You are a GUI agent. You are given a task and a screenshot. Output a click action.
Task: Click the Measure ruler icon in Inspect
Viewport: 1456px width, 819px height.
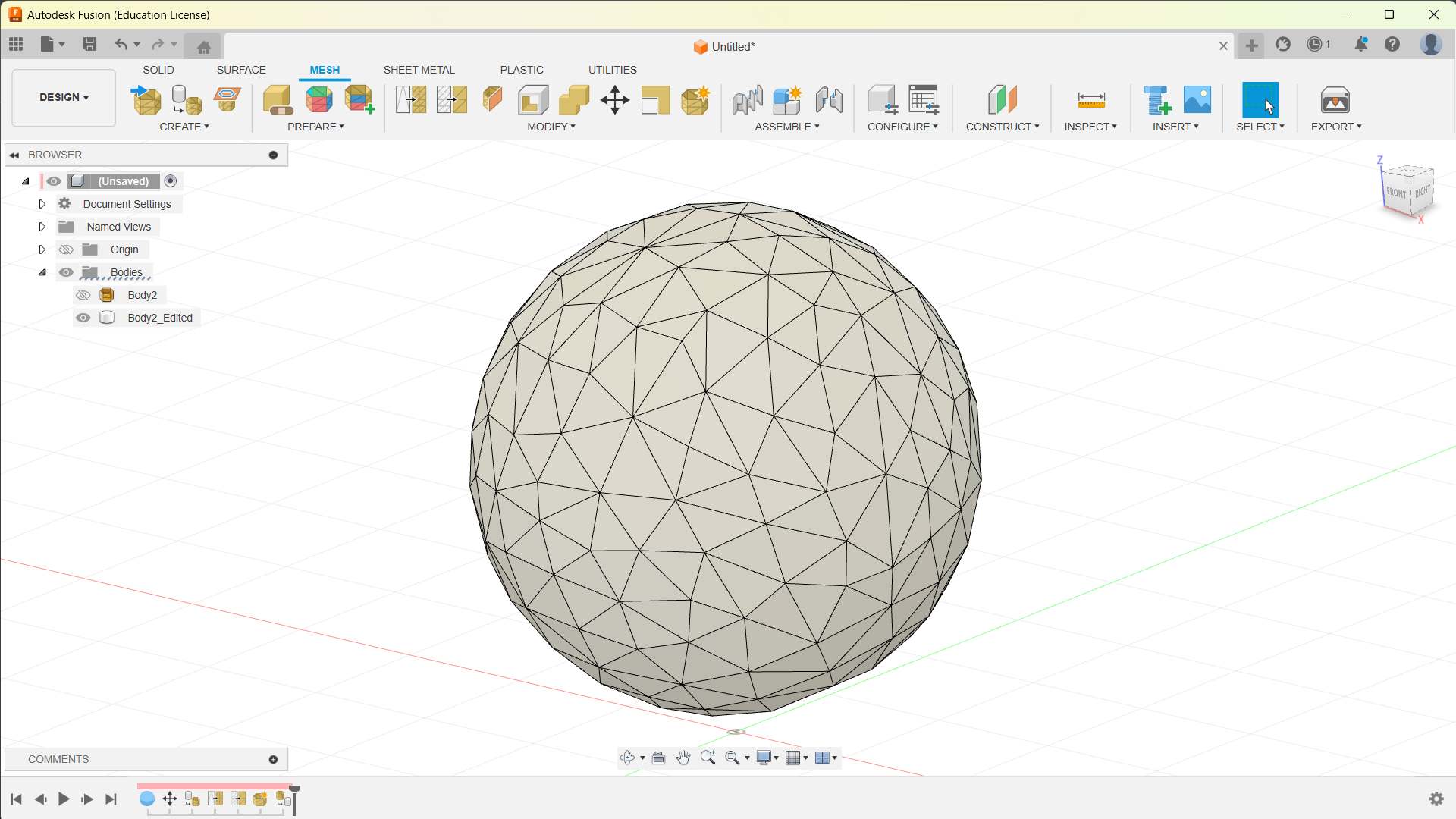1090,99
